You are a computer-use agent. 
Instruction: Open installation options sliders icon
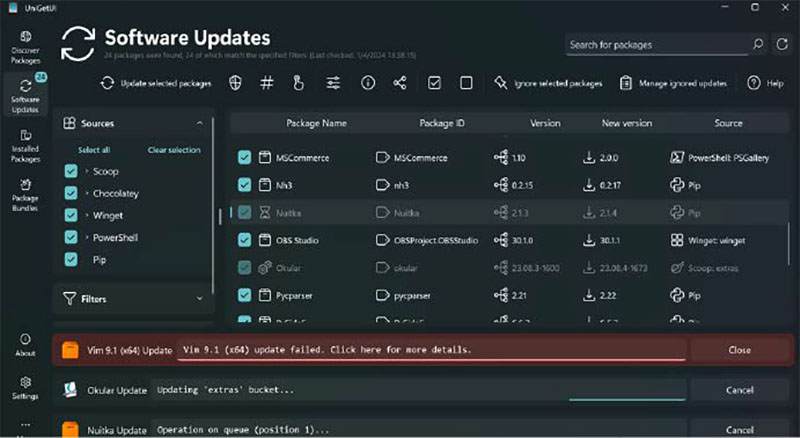coord(333,83)
